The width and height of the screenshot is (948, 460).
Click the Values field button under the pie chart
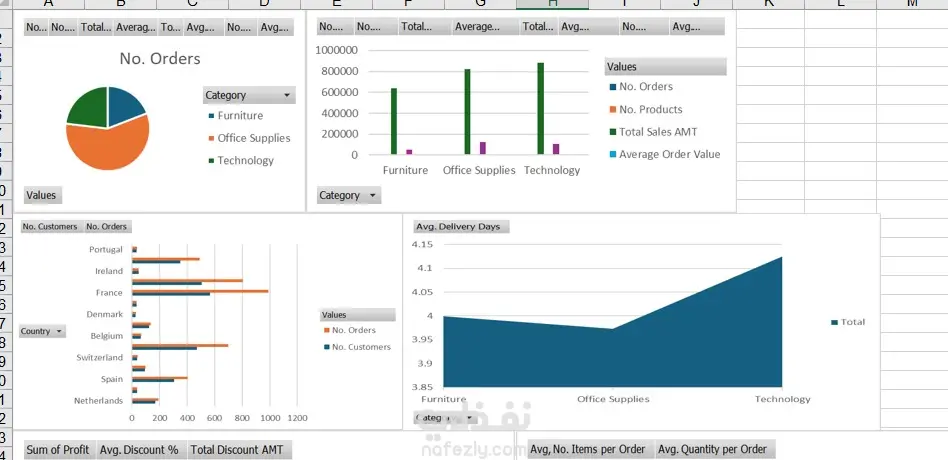[x=42, y=195]
